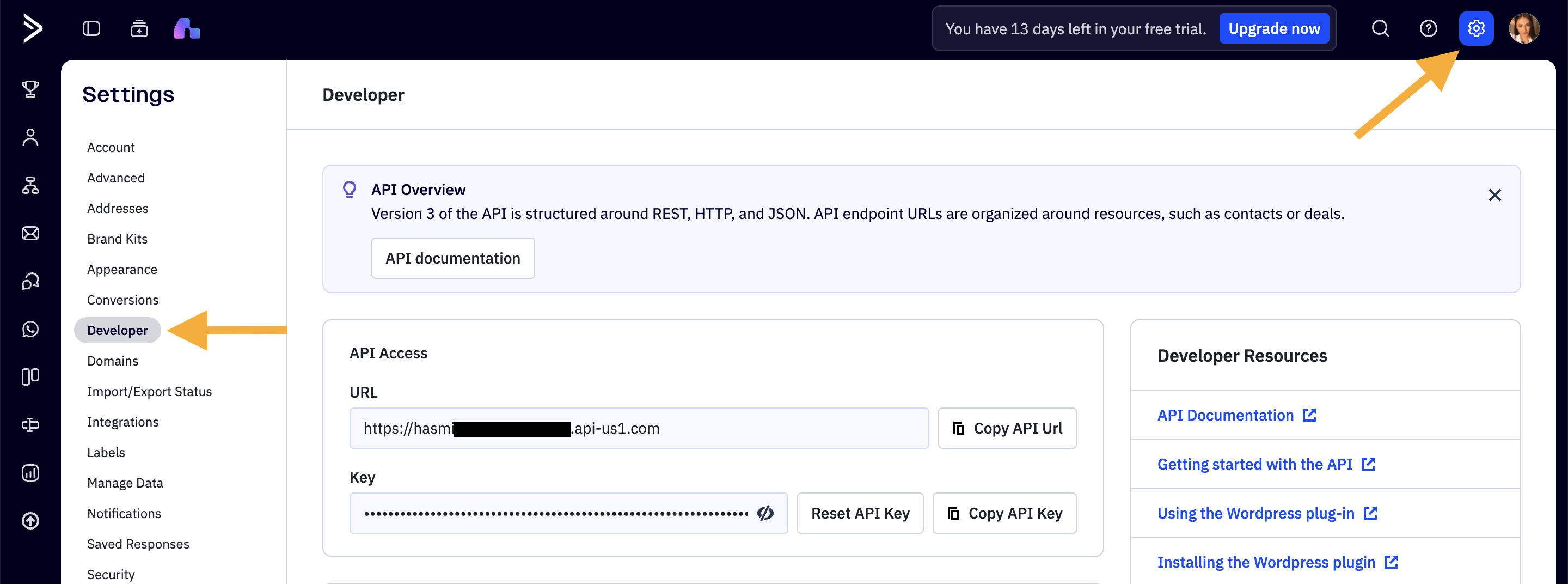This screenshot has height=584, width=1568.
Task: Open the quick add briefcase icon
Action: 139,29
